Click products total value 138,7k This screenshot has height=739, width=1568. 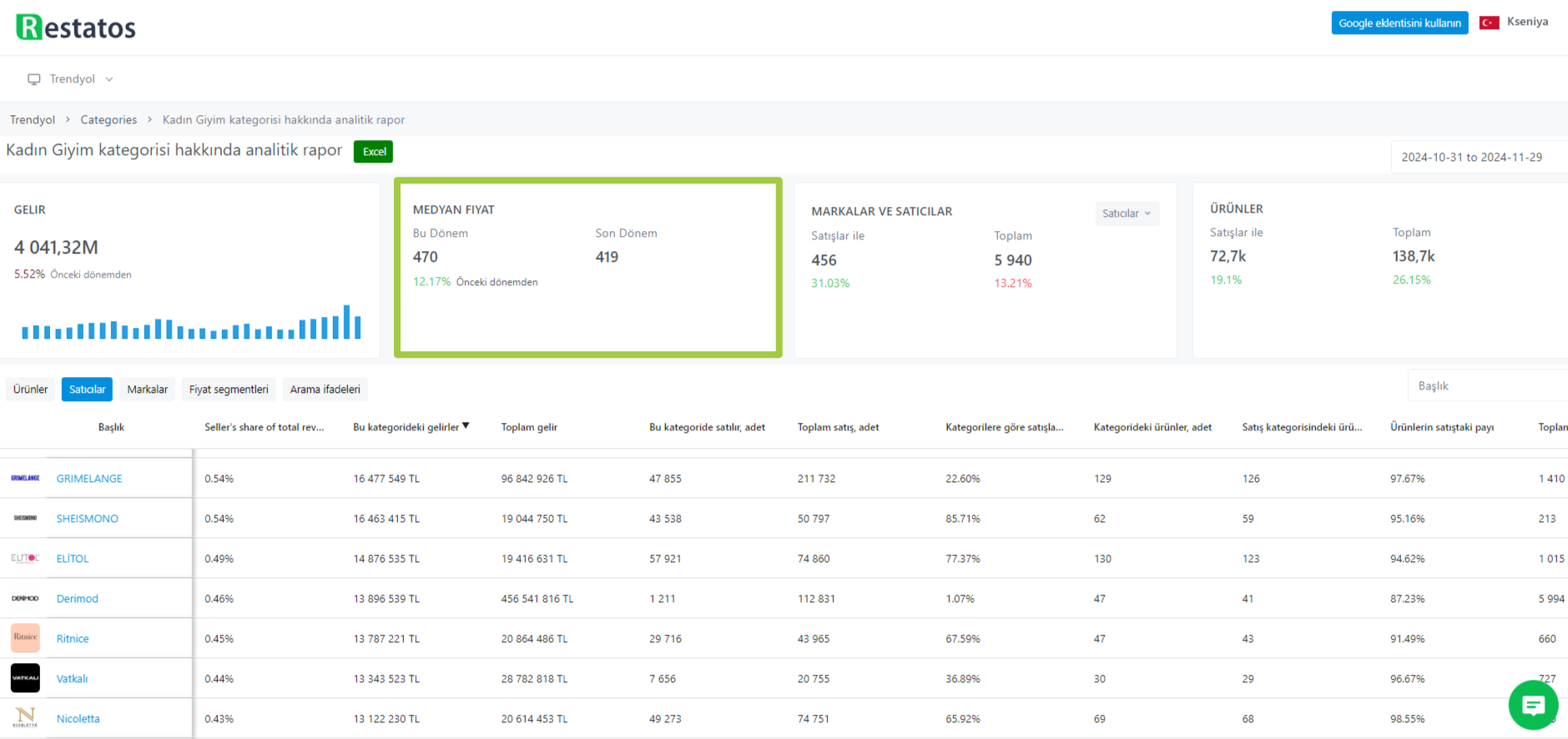point(1414,256)
